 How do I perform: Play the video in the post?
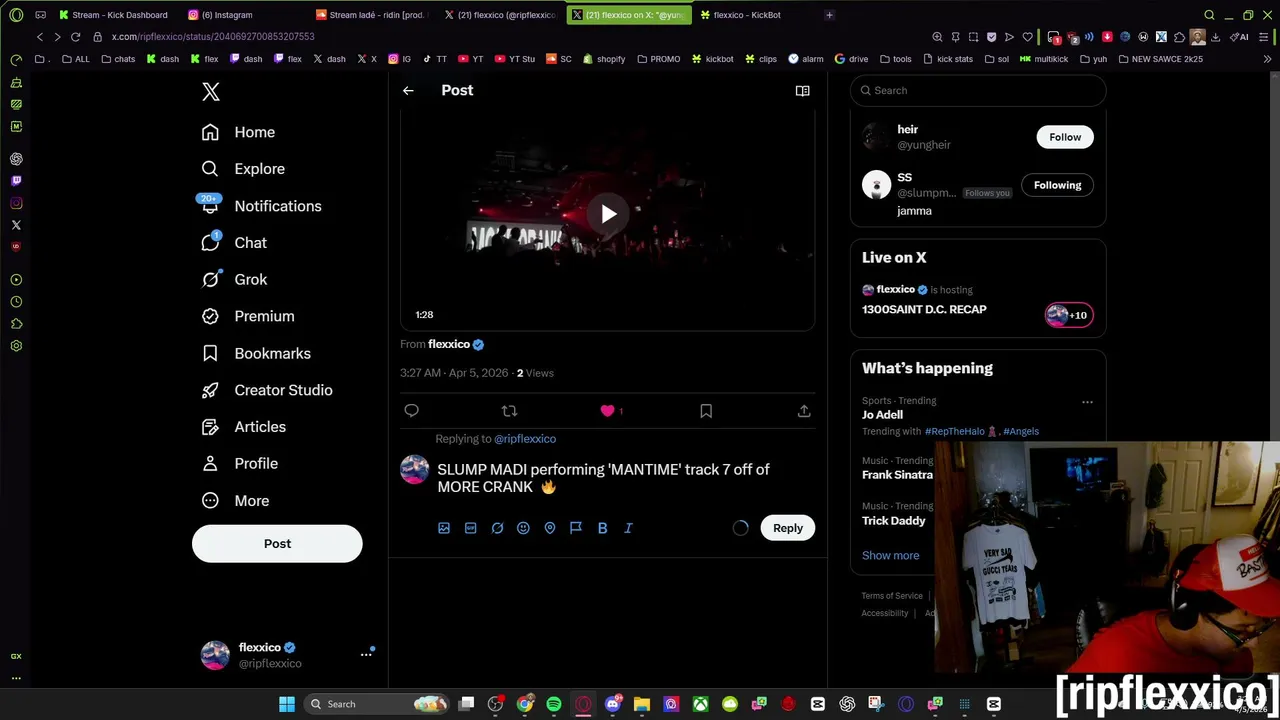click(x=608, y=214)
